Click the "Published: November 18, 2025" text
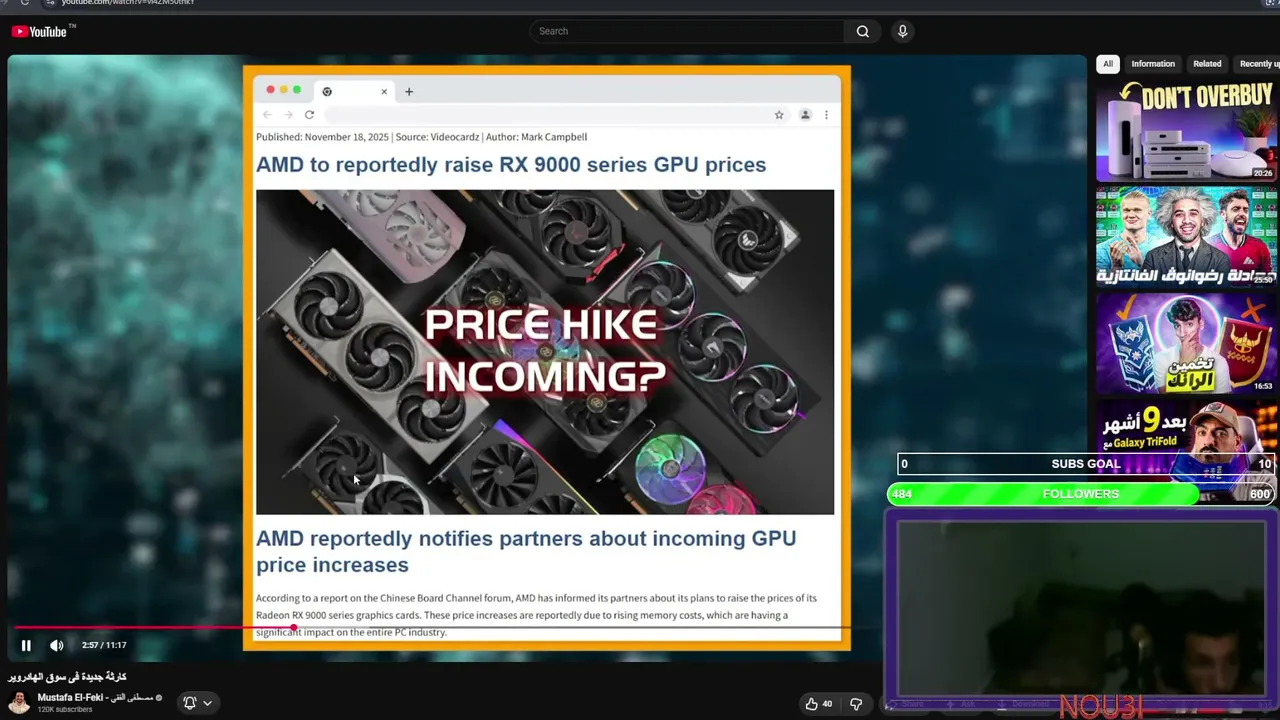This screenshot has height=720, width=1280. tap(322, 137)
